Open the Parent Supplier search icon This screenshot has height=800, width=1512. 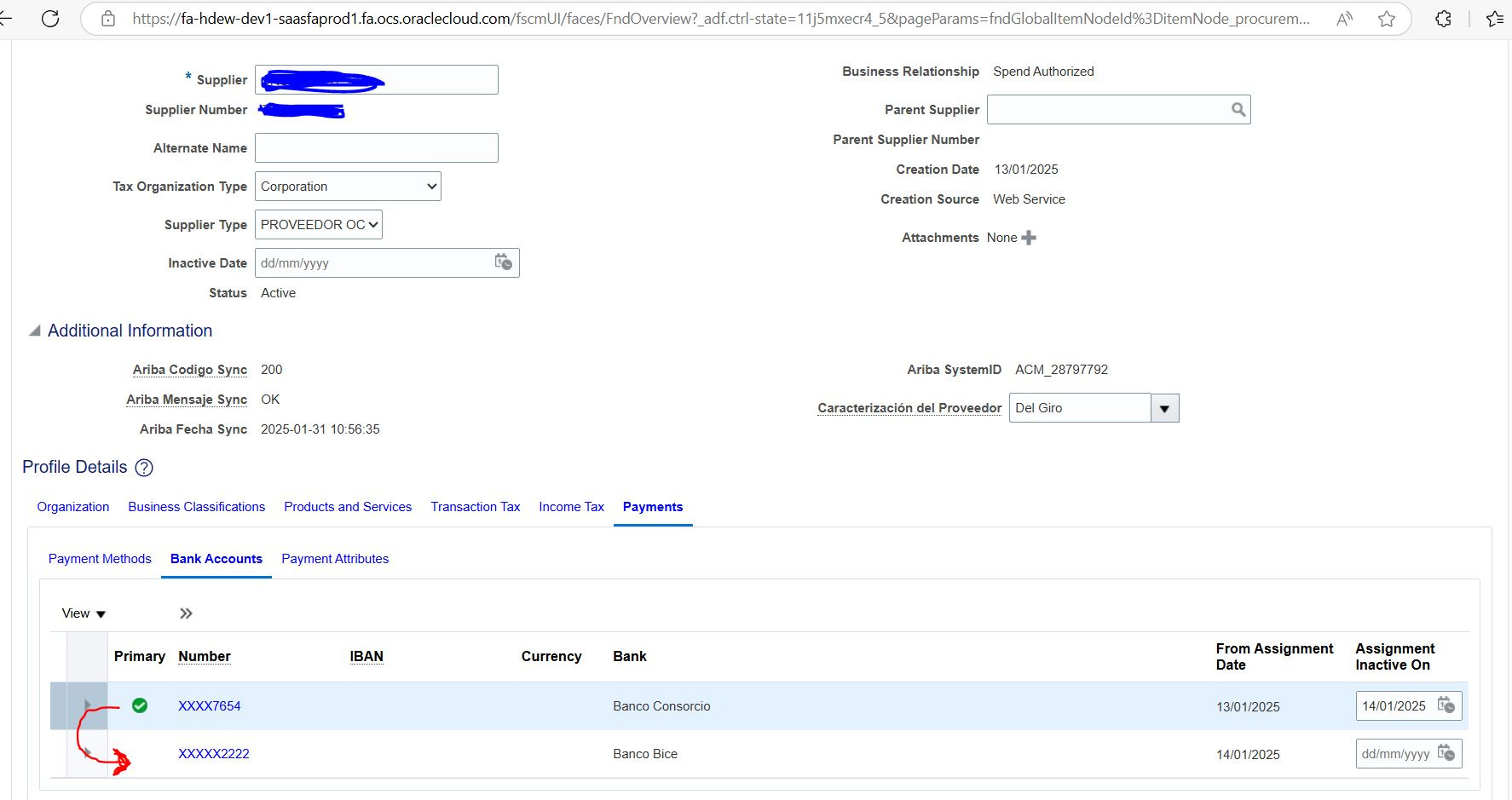pyautogui.click(x=1237, y=109)
